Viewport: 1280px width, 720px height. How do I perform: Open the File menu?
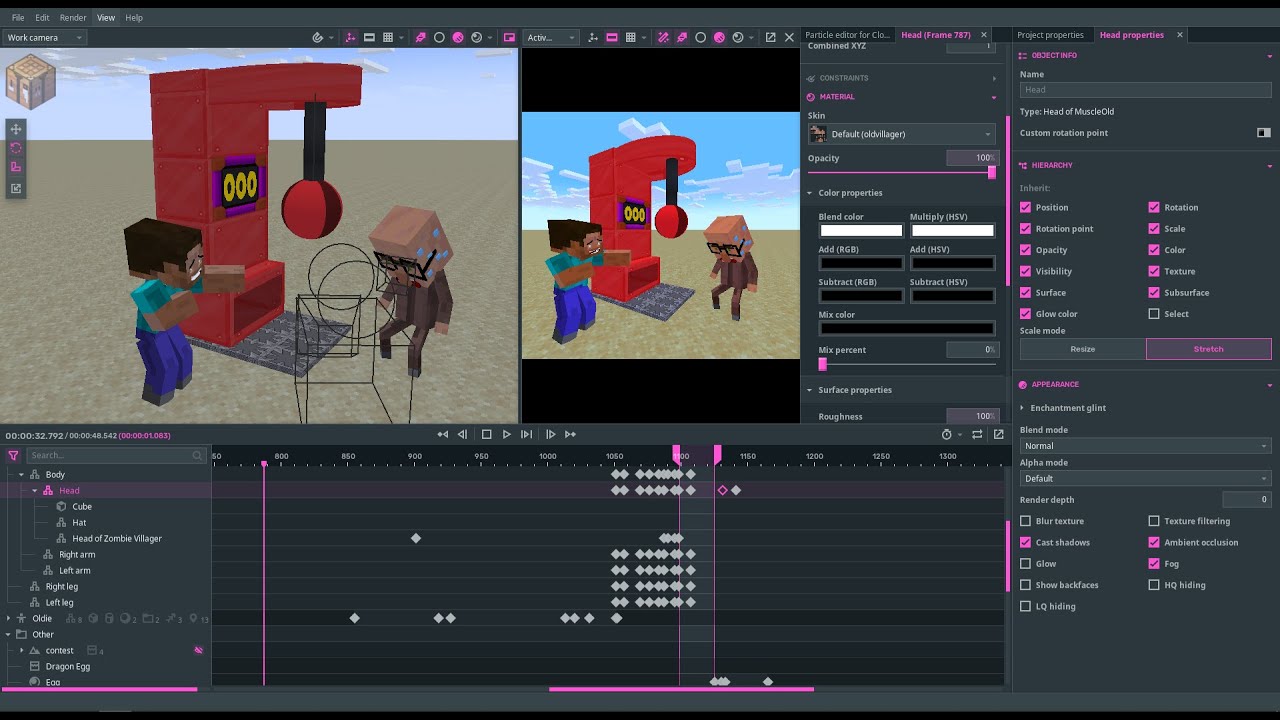coord(18,18)
